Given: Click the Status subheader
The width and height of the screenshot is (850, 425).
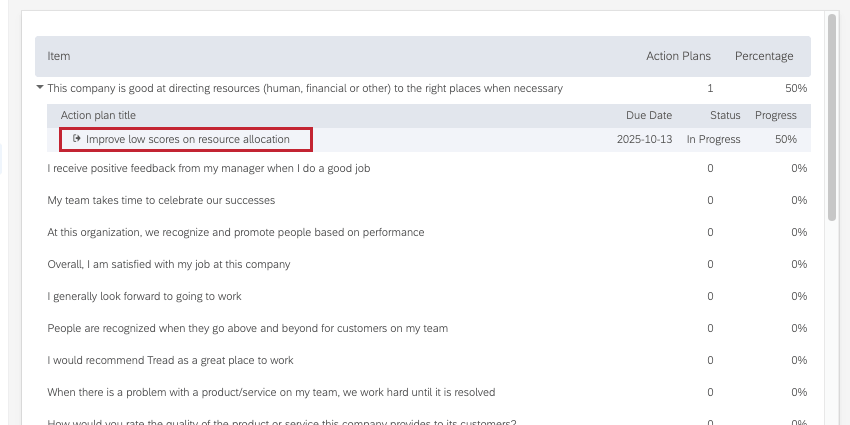Looking at the screenshot, I should 725,115.
